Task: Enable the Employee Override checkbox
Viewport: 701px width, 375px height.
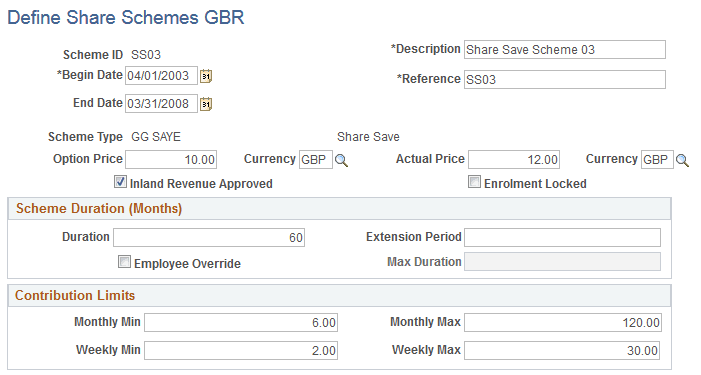Action: 124,261
